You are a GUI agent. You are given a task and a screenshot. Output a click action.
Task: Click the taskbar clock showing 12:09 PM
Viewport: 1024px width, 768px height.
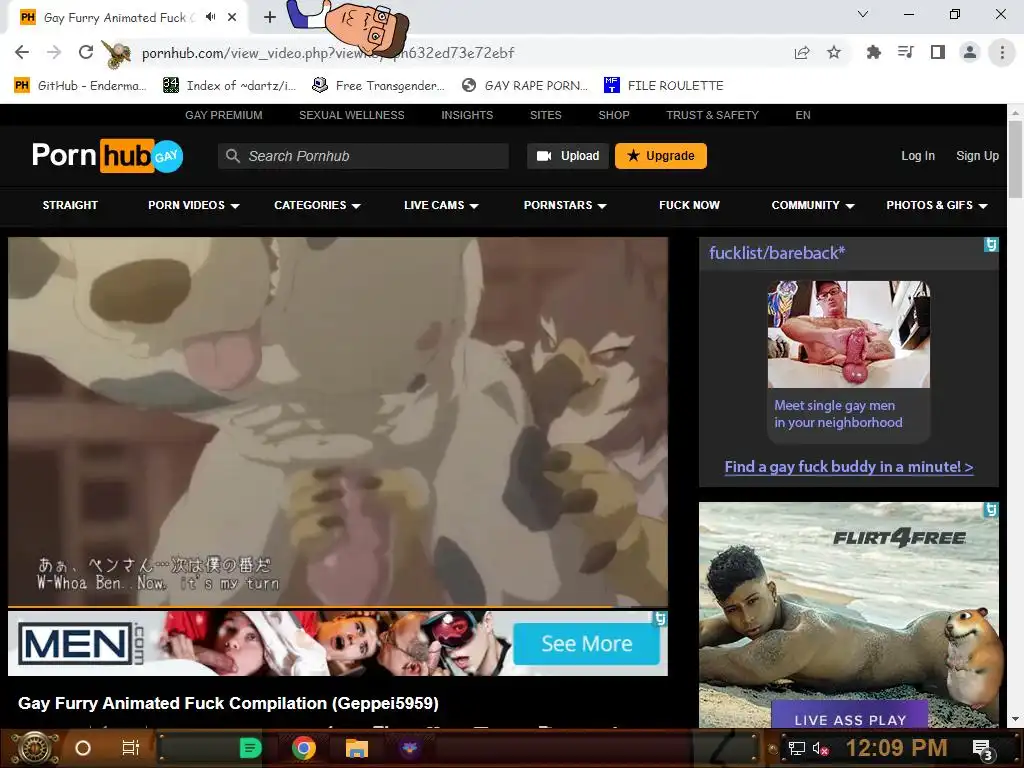[x=896, y=748]
